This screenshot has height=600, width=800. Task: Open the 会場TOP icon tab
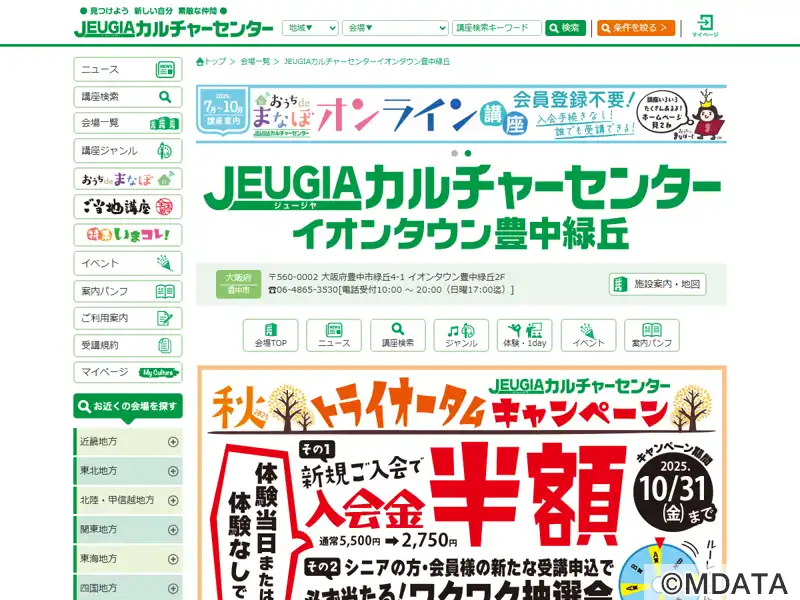click(270, 335)
